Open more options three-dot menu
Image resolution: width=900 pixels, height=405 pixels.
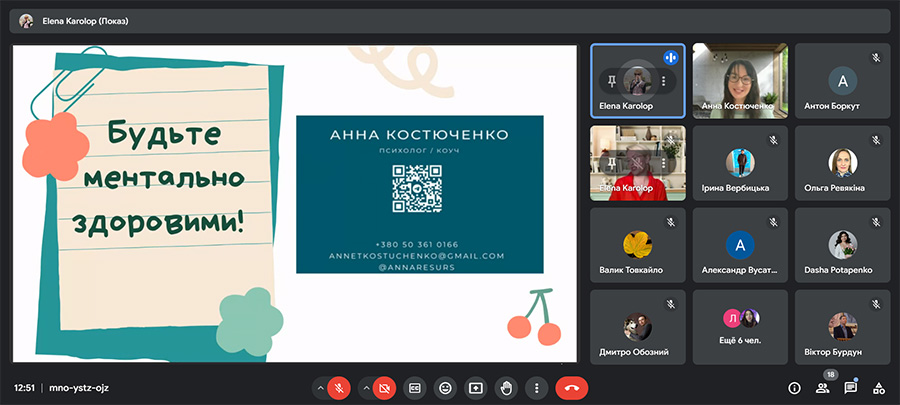(537, 387)
